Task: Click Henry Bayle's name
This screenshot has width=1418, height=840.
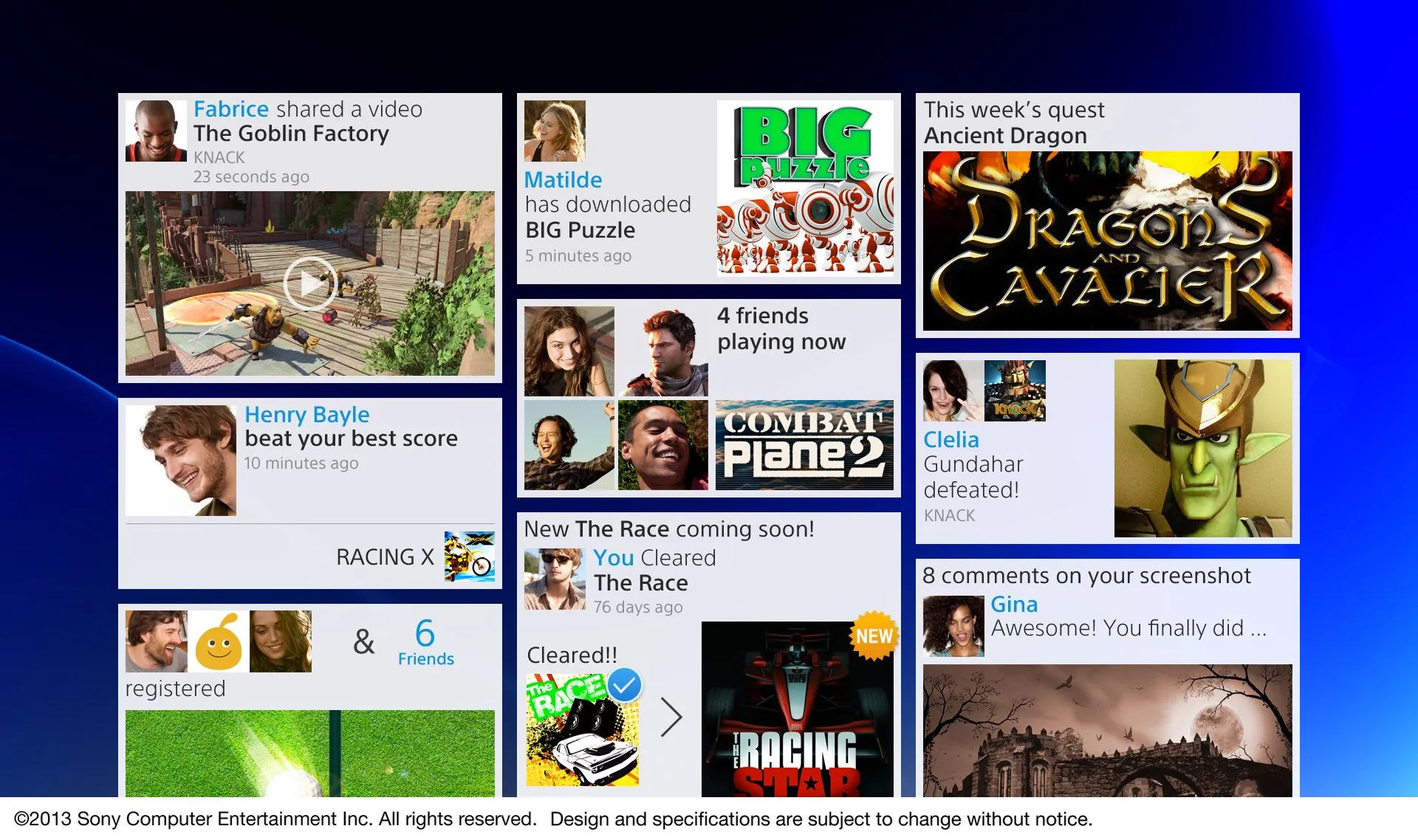Action: [306, 414]
